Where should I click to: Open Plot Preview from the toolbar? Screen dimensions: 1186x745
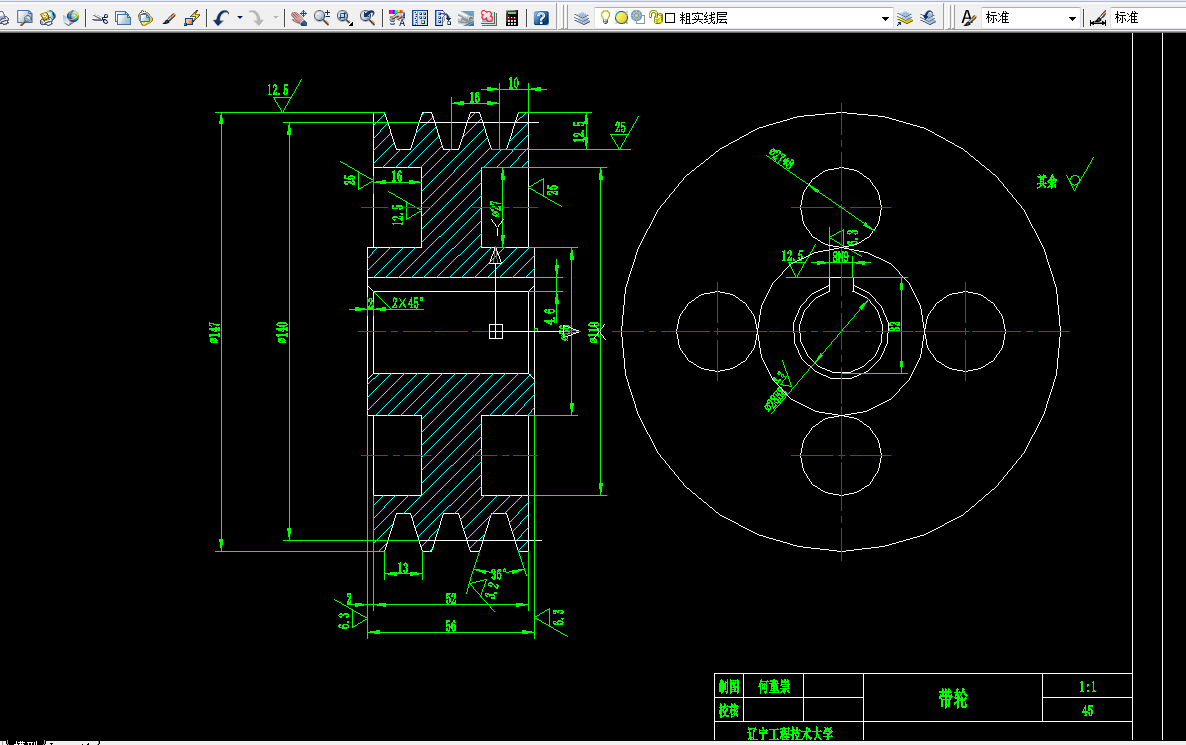pyautogui.click(x=25, y=17)
